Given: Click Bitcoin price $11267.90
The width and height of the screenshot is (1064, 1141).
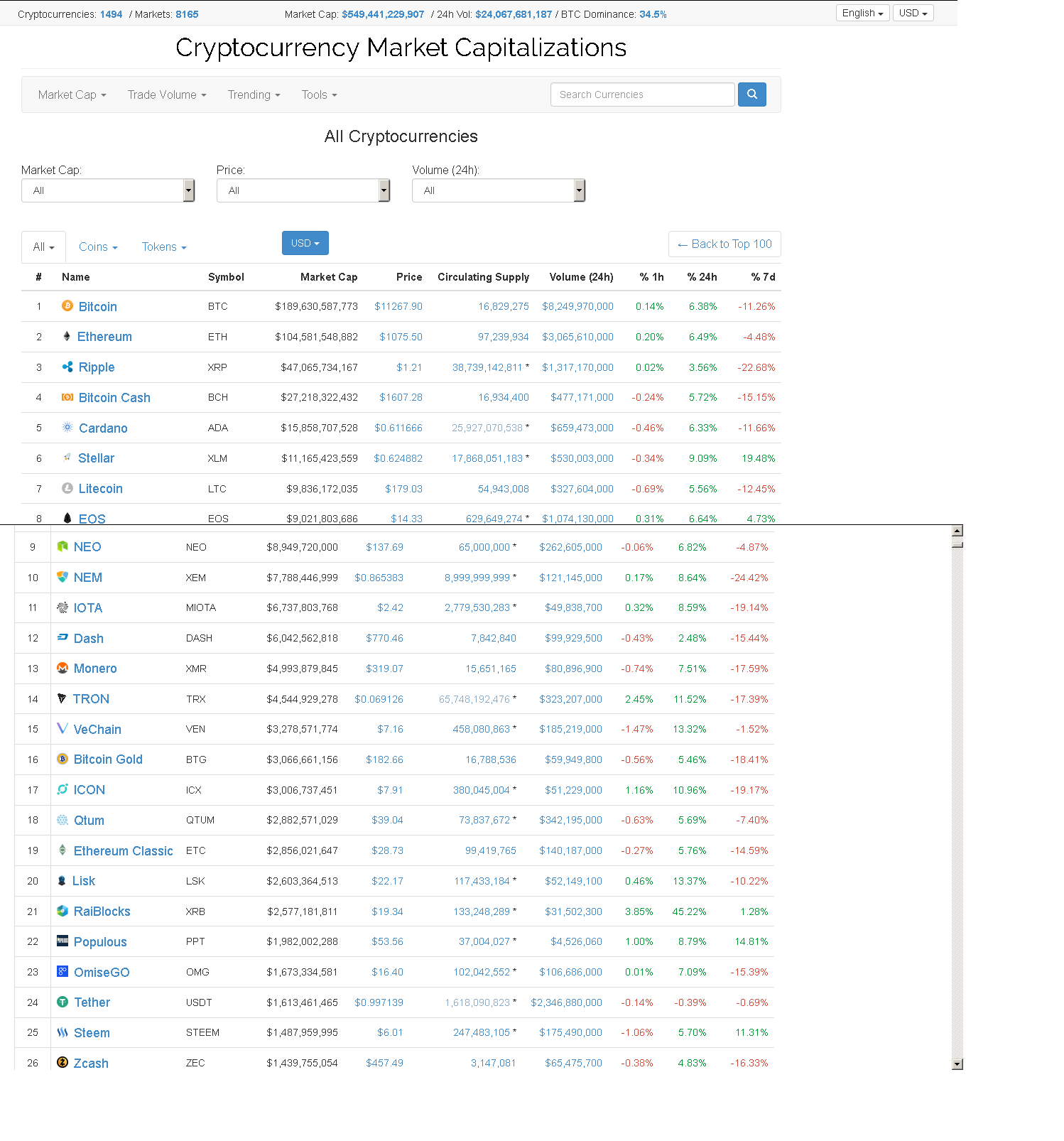Looking at the screenshot, I should coord(398,306).
